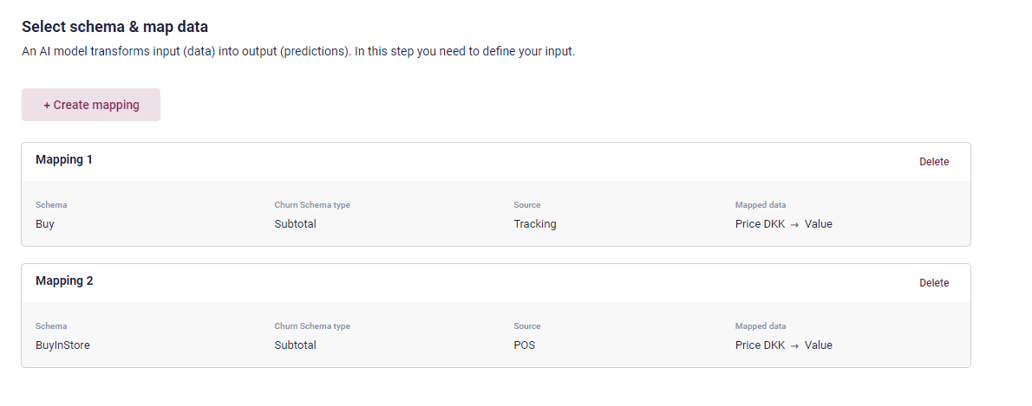Delete Mapping 2

coord(934,283)
